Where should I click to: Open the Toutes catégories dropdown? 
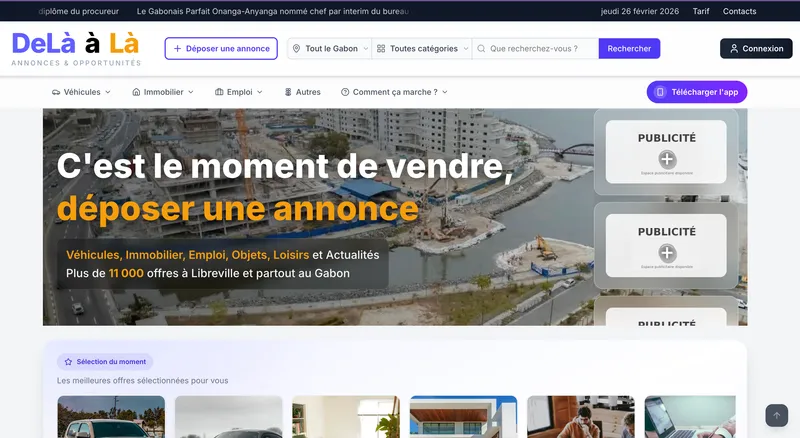(422, 48)
